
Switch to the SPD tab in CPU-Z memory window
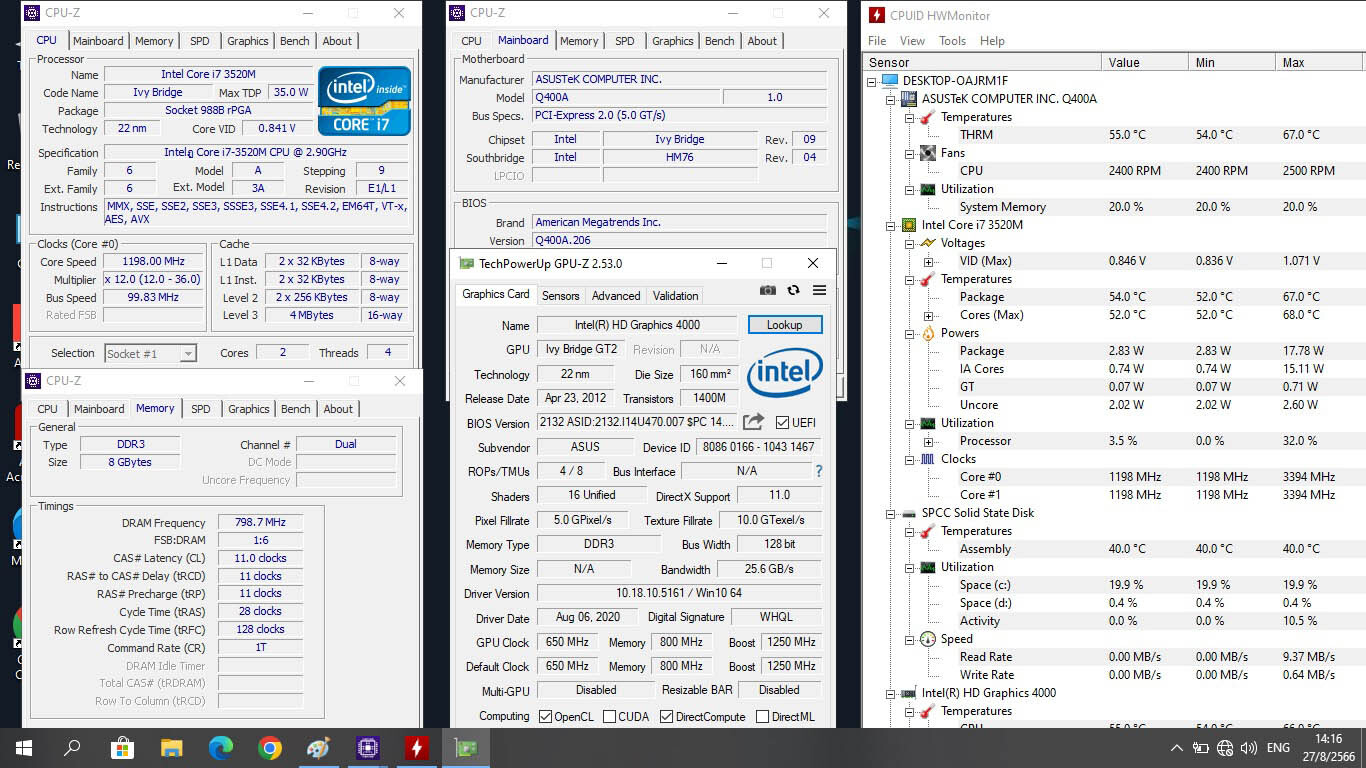click(x=201, y=409)
